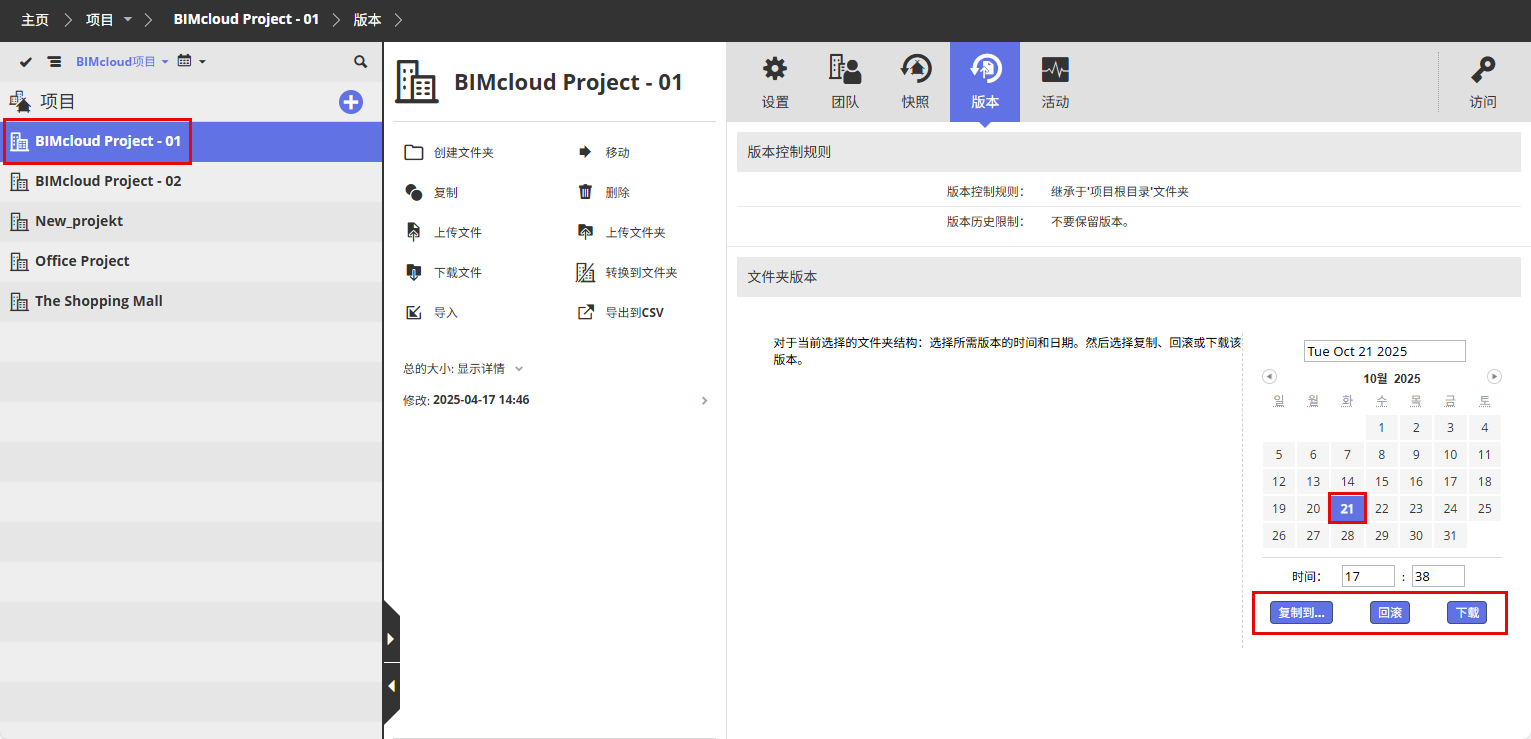This screenshot has width=1531, height=739.
Task: Click the 复制 icon
Action: (414, 193)
